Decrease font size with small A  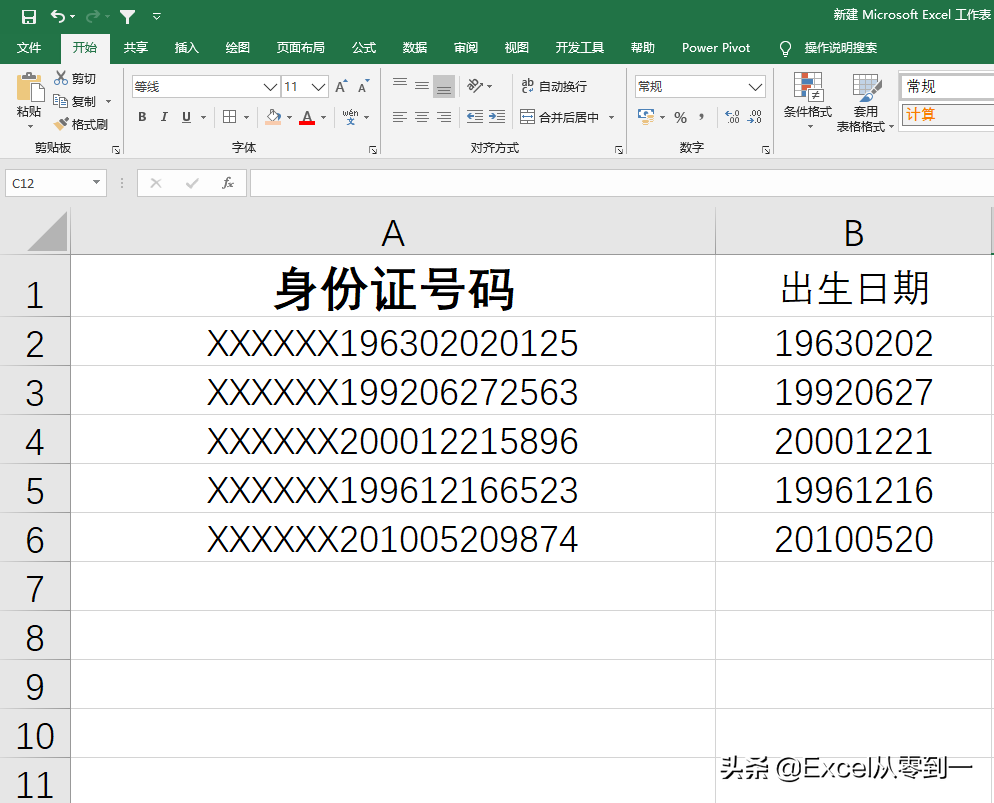coord(363,87)
